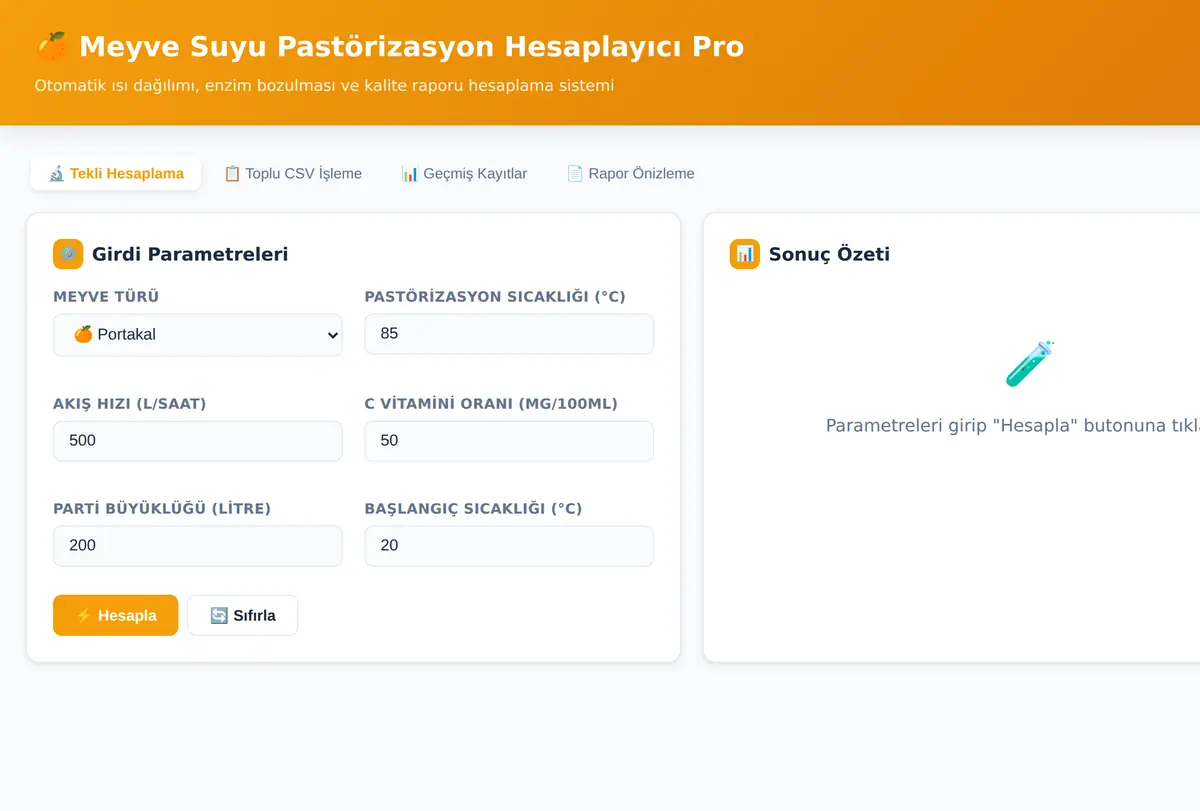Click the header subtitle about Otomatik ısı dağılımı

click(324, 86)
